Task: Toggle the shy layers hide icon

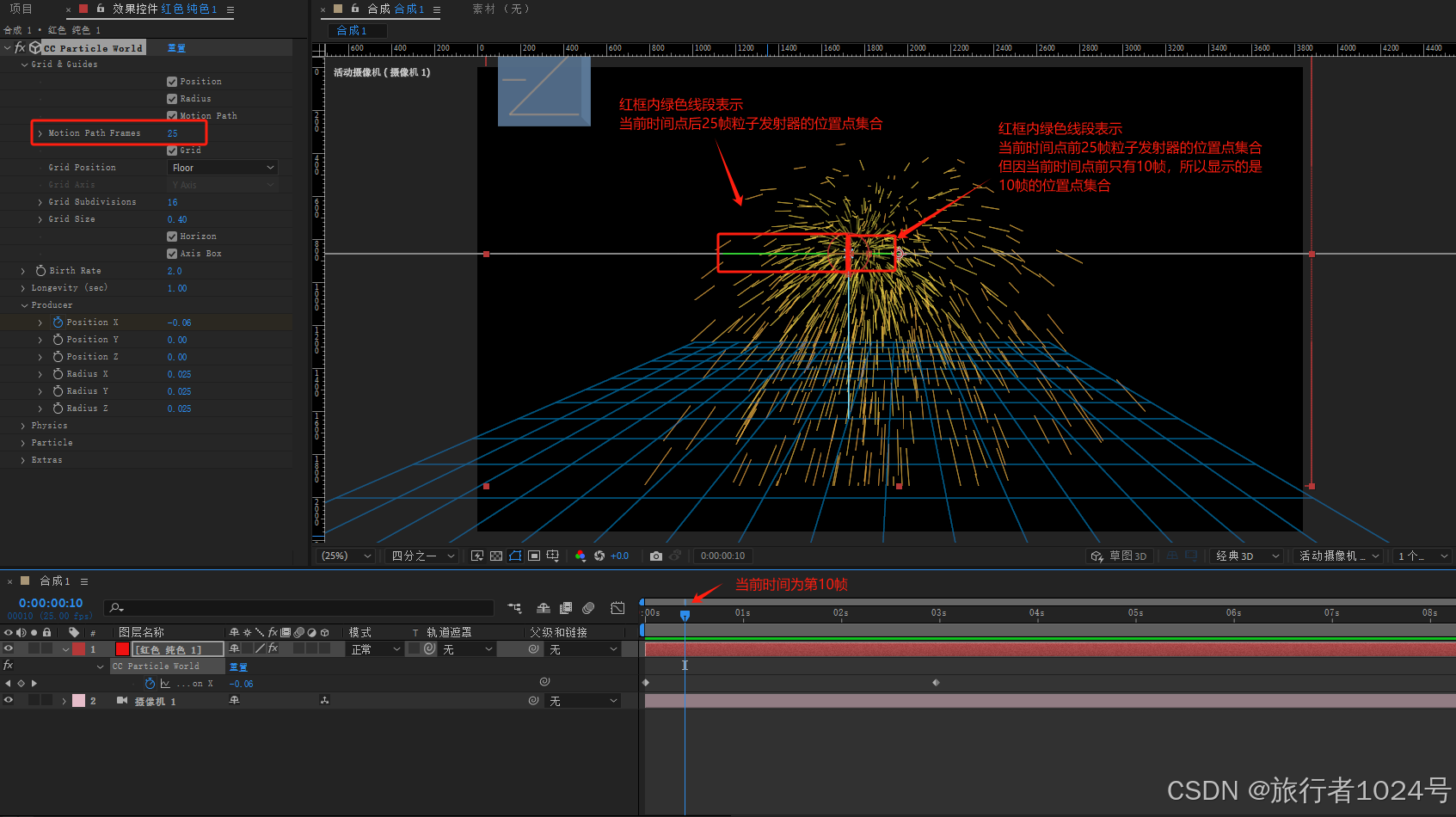Action: 544,608
